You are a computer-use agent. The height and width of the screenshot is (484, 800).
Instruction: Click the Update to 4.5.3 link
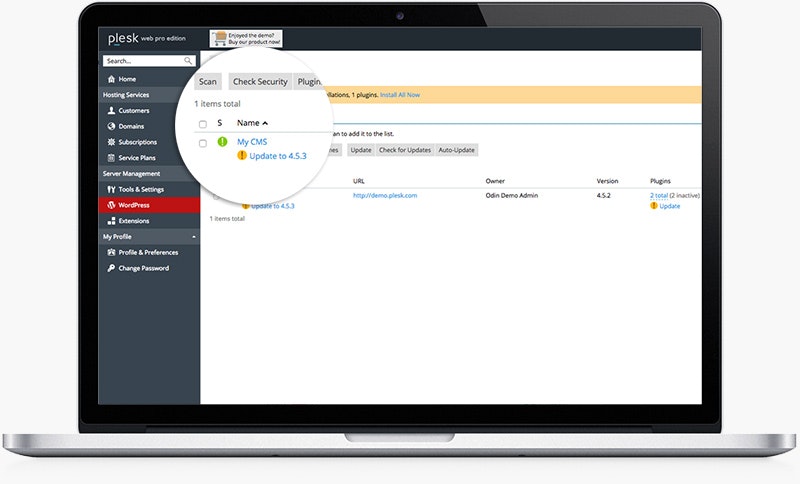[x=278, y=156]
